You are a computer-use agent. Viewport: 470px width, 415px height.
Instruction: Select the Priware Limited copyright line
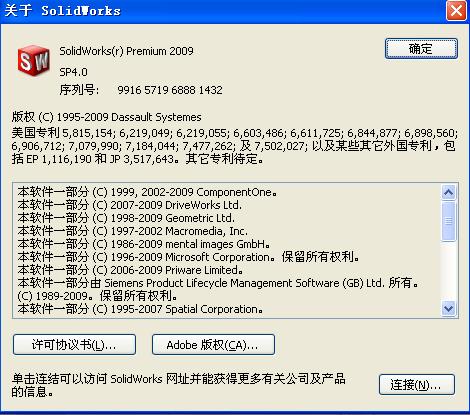click(x=130, y=270)
